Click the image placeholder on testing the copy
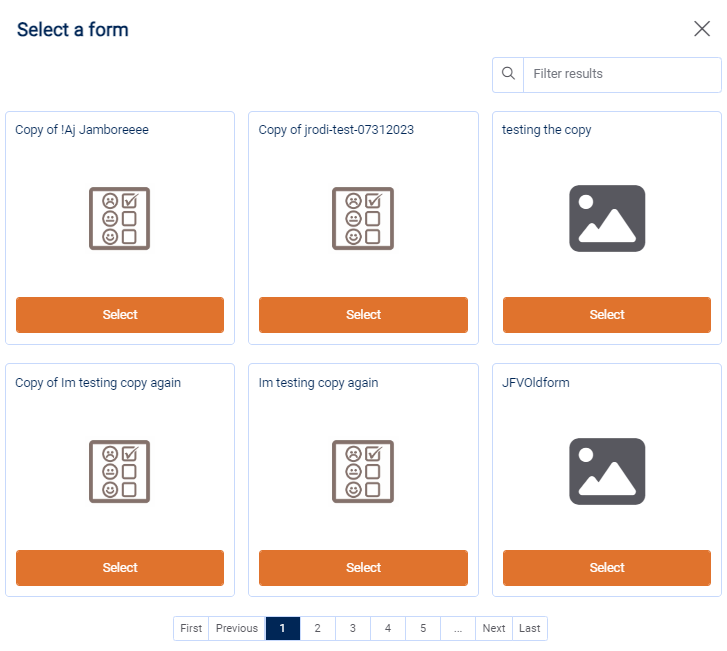The width and height of the screenshot is (727, 651). tap(606, 218)
